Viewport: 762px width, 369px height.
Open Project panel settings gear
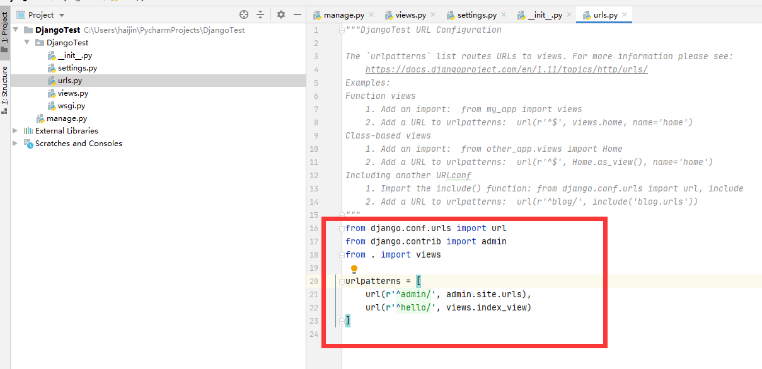pyautogui.click(x=281, y=15)
